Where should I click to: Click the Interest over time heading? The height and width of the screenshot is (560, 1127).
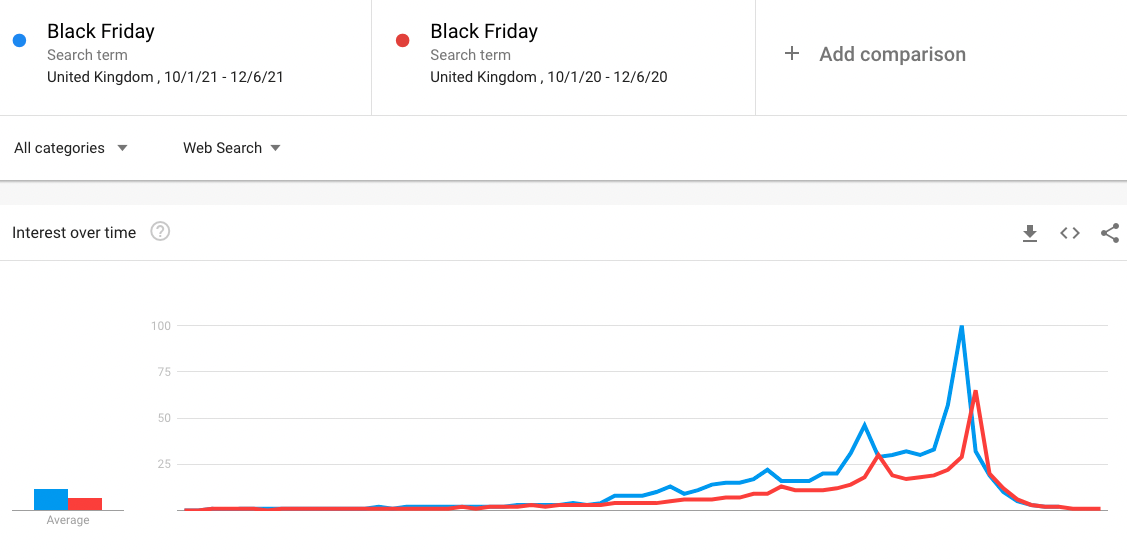tap(74, 233)
